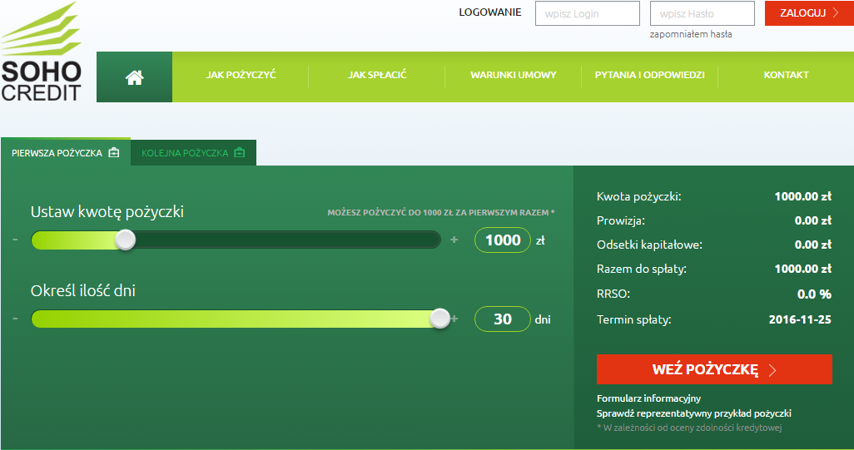This screenshot has width=854, height=450.
Task: Go to Warunki Umowy page
Action: tap(513, 76)
